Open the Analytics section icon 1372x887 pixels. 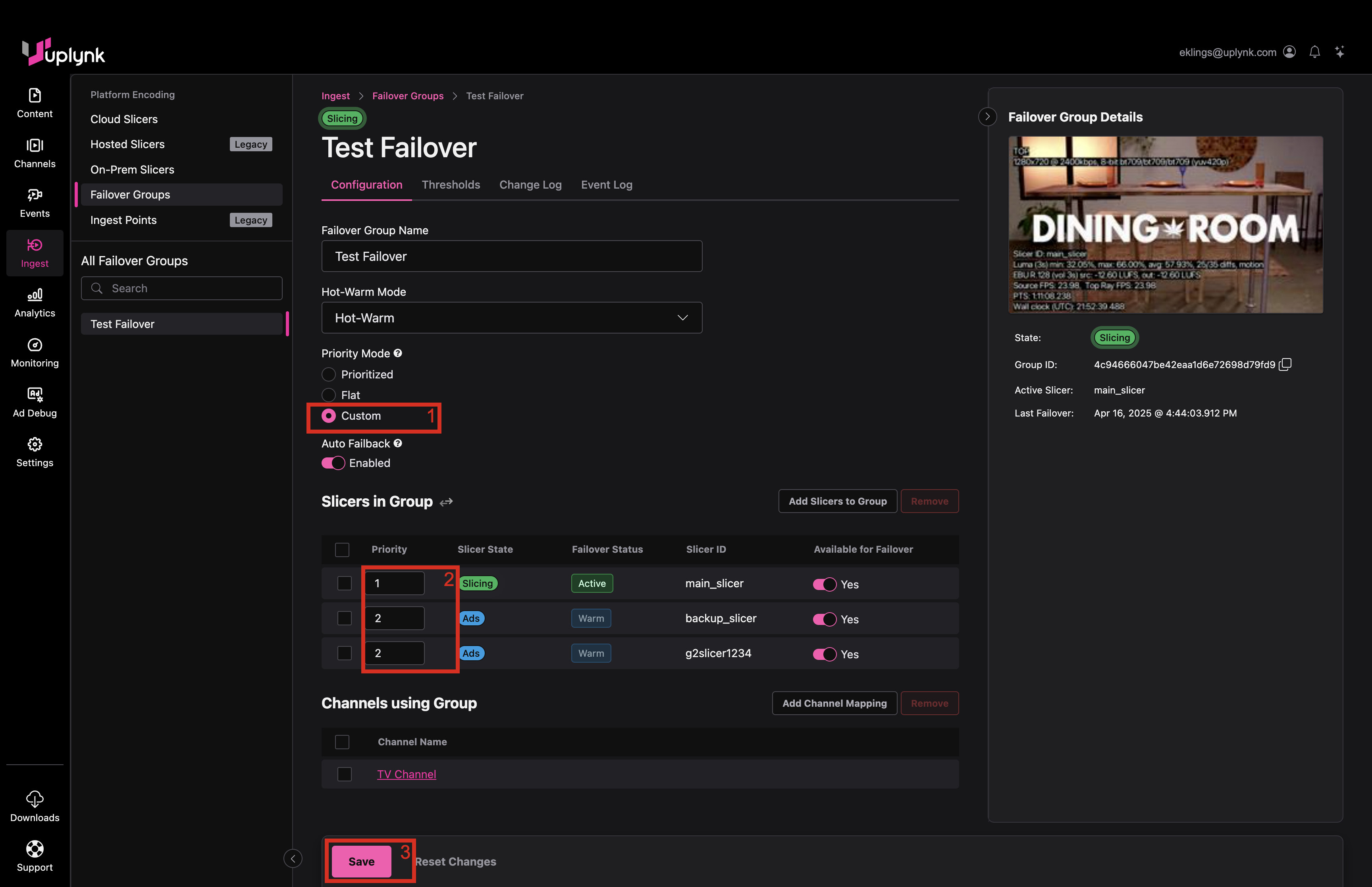click(35, 295)
